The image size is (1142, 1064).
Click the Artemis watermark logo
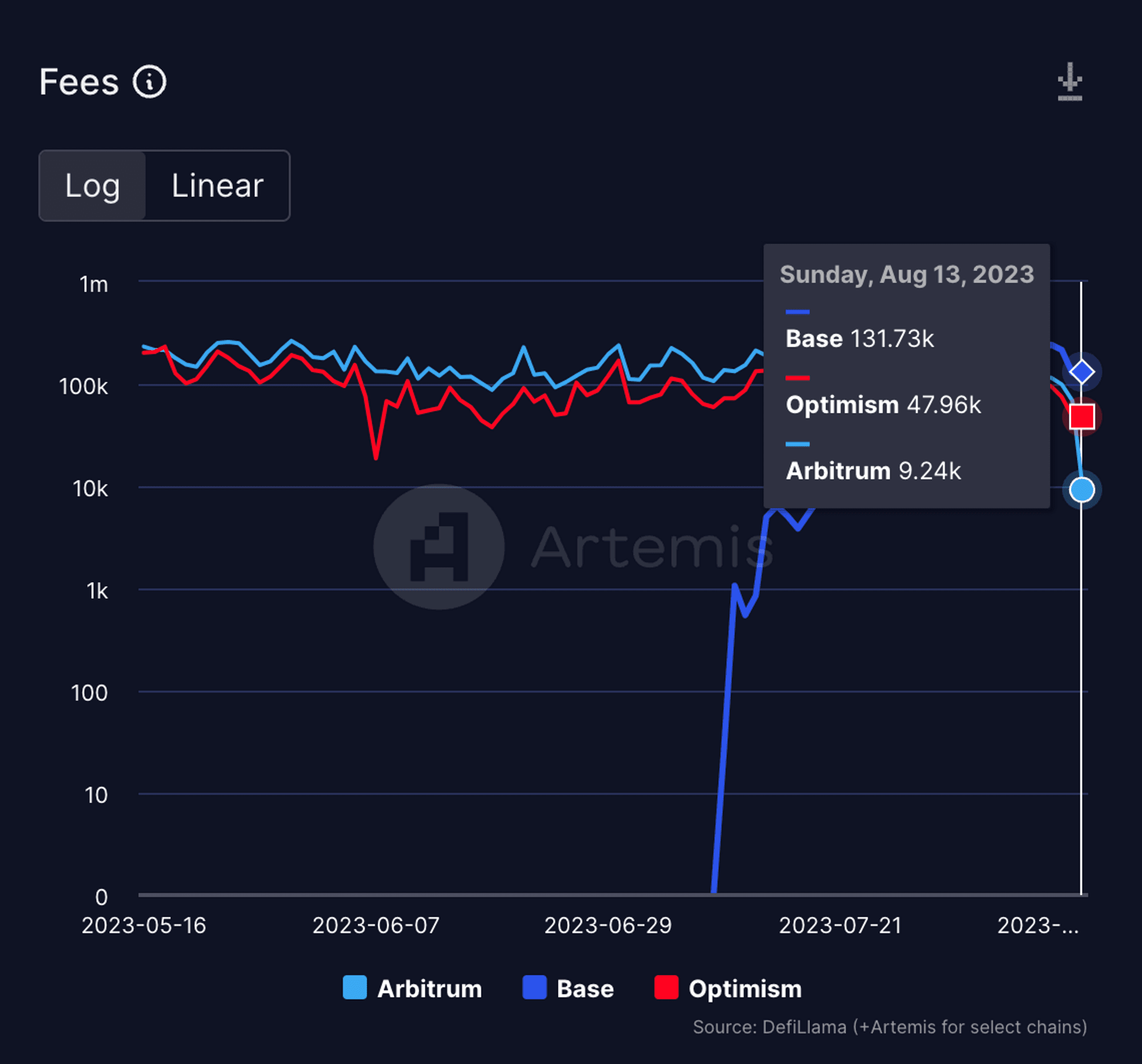click(x=439, y=547)
